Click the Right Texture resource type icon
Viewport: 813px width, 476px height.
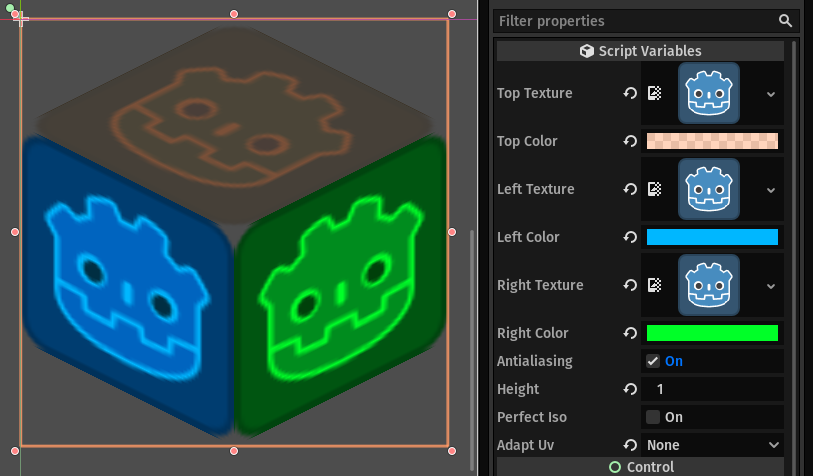(x=654, y=285)
